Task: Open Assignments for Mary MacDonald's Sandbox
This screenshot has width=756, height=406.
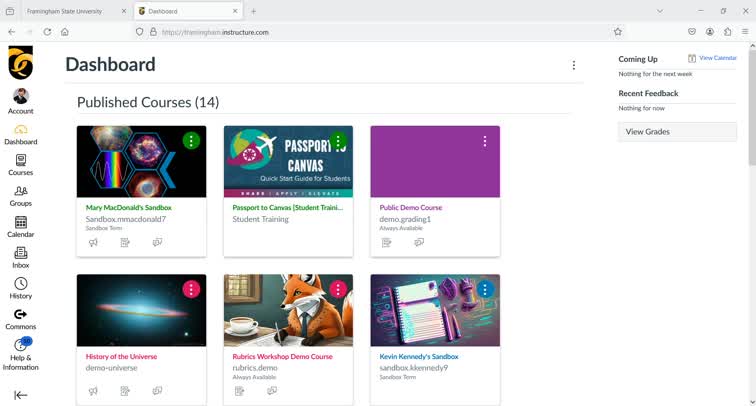Action: (x=125, y=242)
